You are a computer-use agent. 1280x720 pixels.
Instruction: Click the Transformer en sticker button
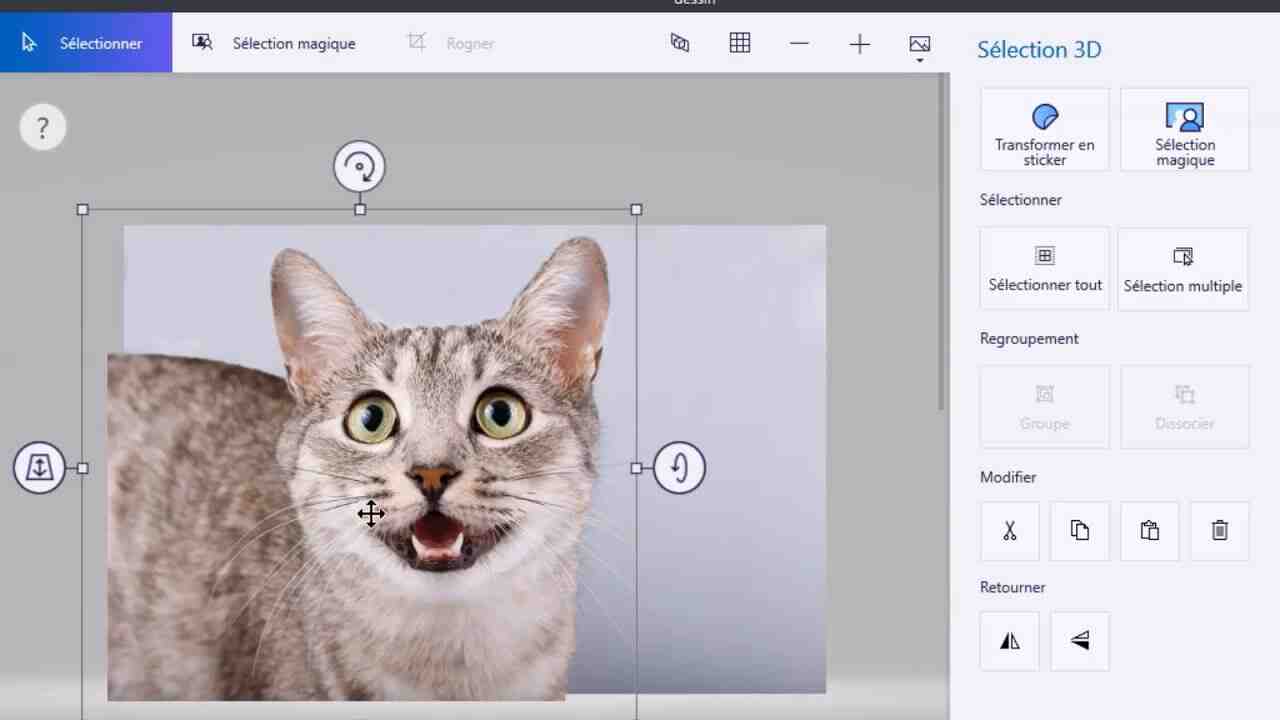coord(1045,130)
